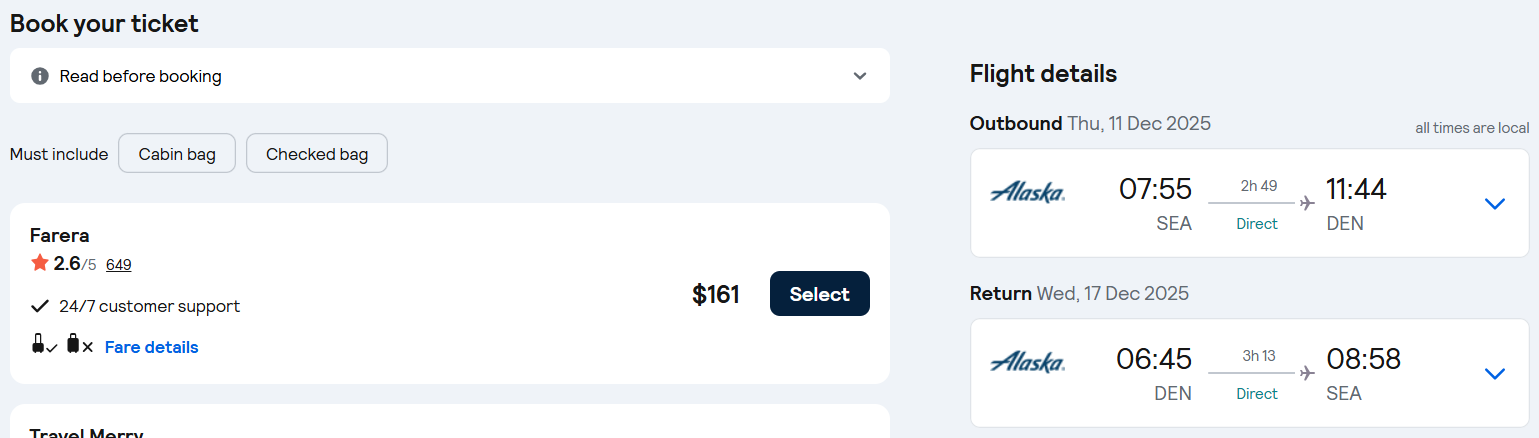Toggle the Cabin bag filter chip
The height and width of the screenshot is (438, 1539).
click(x=177, y=154)
